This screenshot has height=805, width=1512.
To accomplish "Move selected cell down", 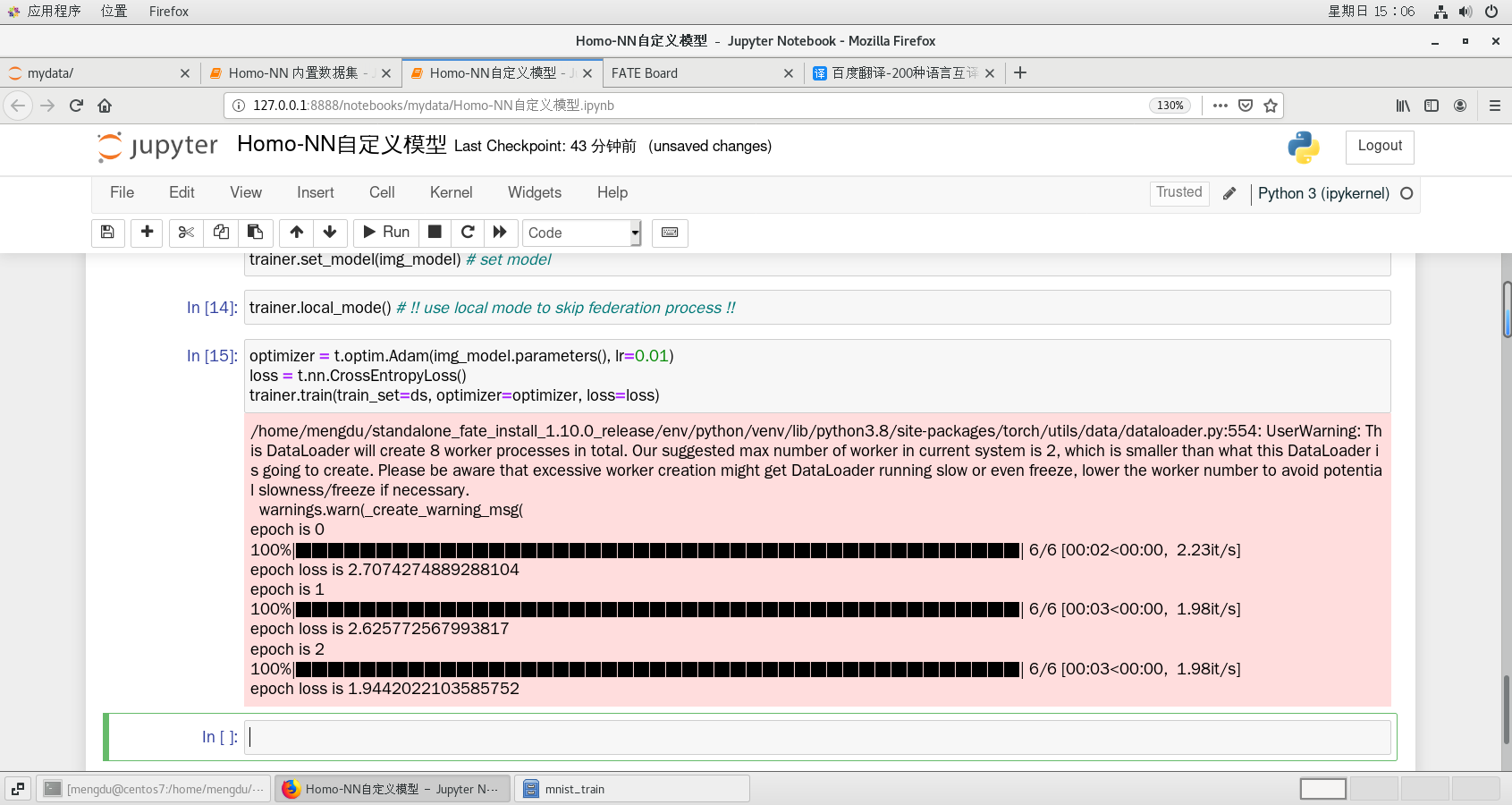I will tap(330, 233).
